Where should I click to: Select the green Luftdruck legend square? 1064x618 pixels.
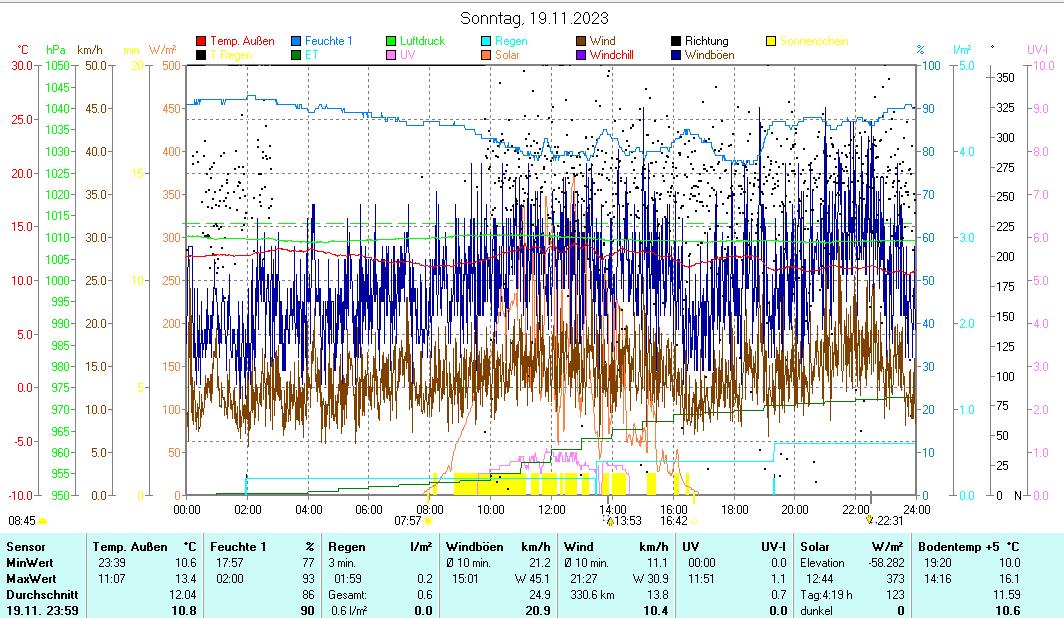[x=391, y=41]
